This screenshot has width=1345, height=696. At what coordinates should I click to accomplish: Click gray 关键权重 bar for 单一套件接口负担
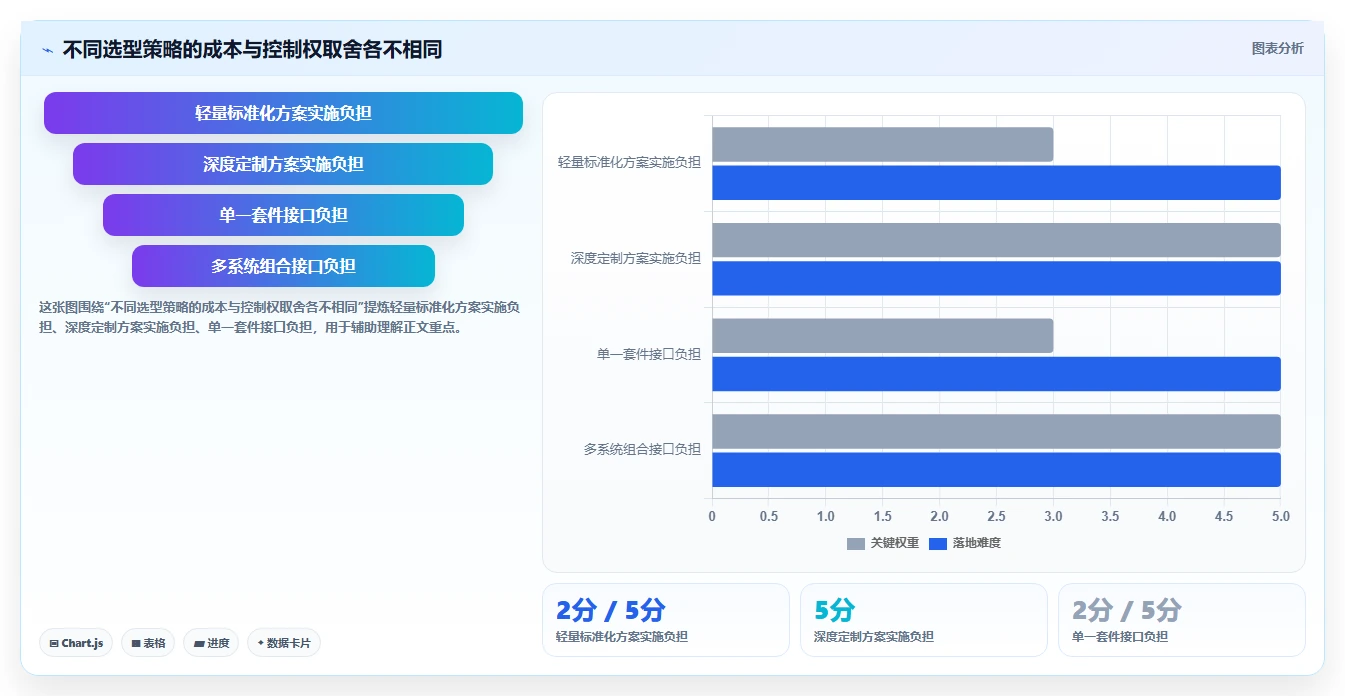tap(882, 336)
